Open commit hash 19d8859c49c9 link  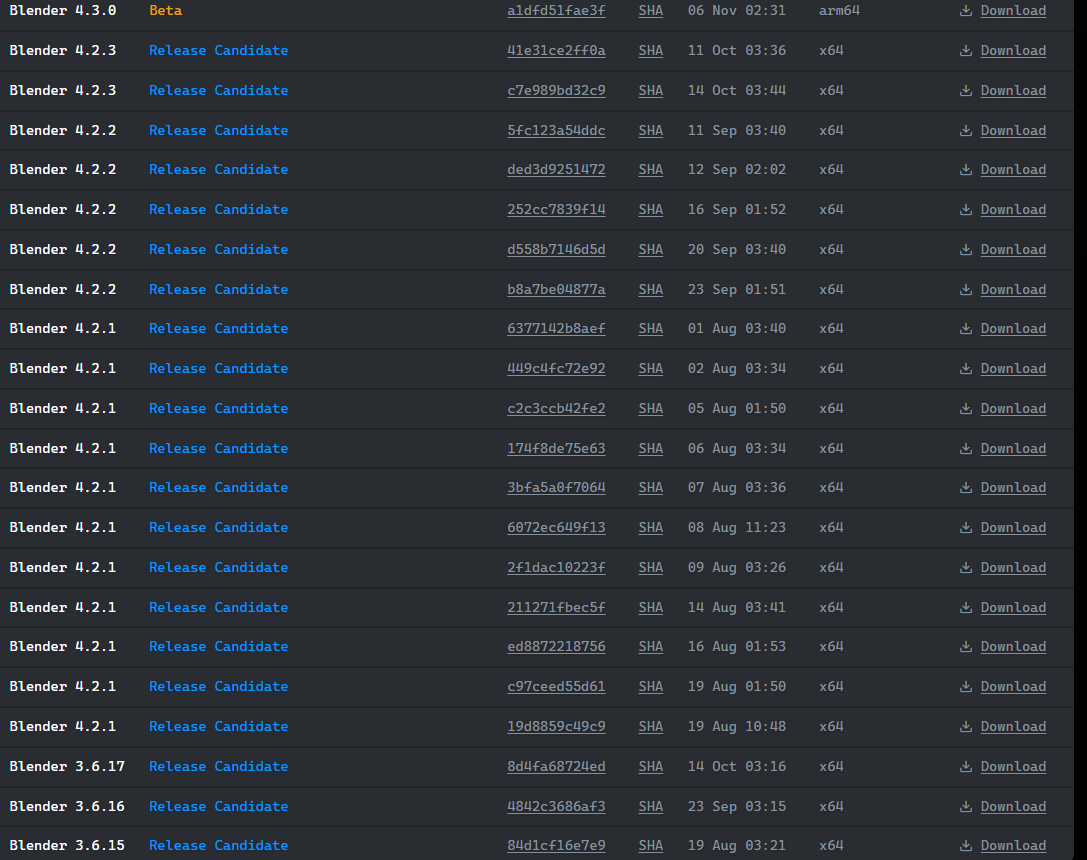pos(556,727)
